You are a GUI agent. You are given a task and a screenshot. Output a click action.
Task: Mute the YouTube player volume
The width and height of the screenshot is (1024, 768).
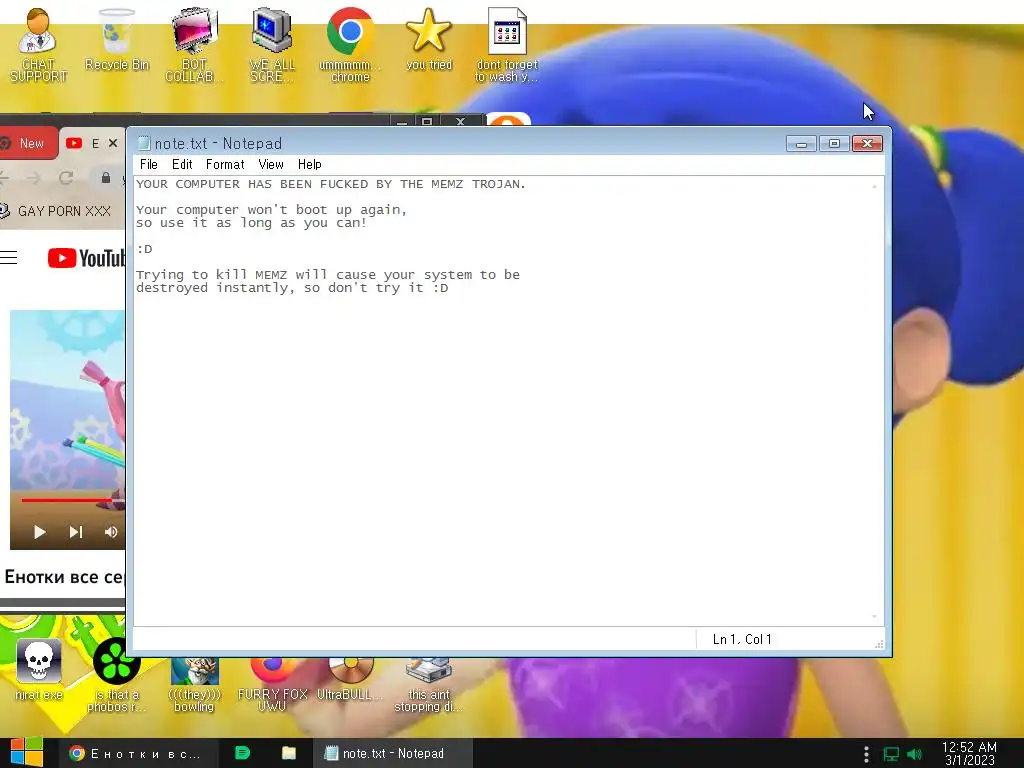111,532
